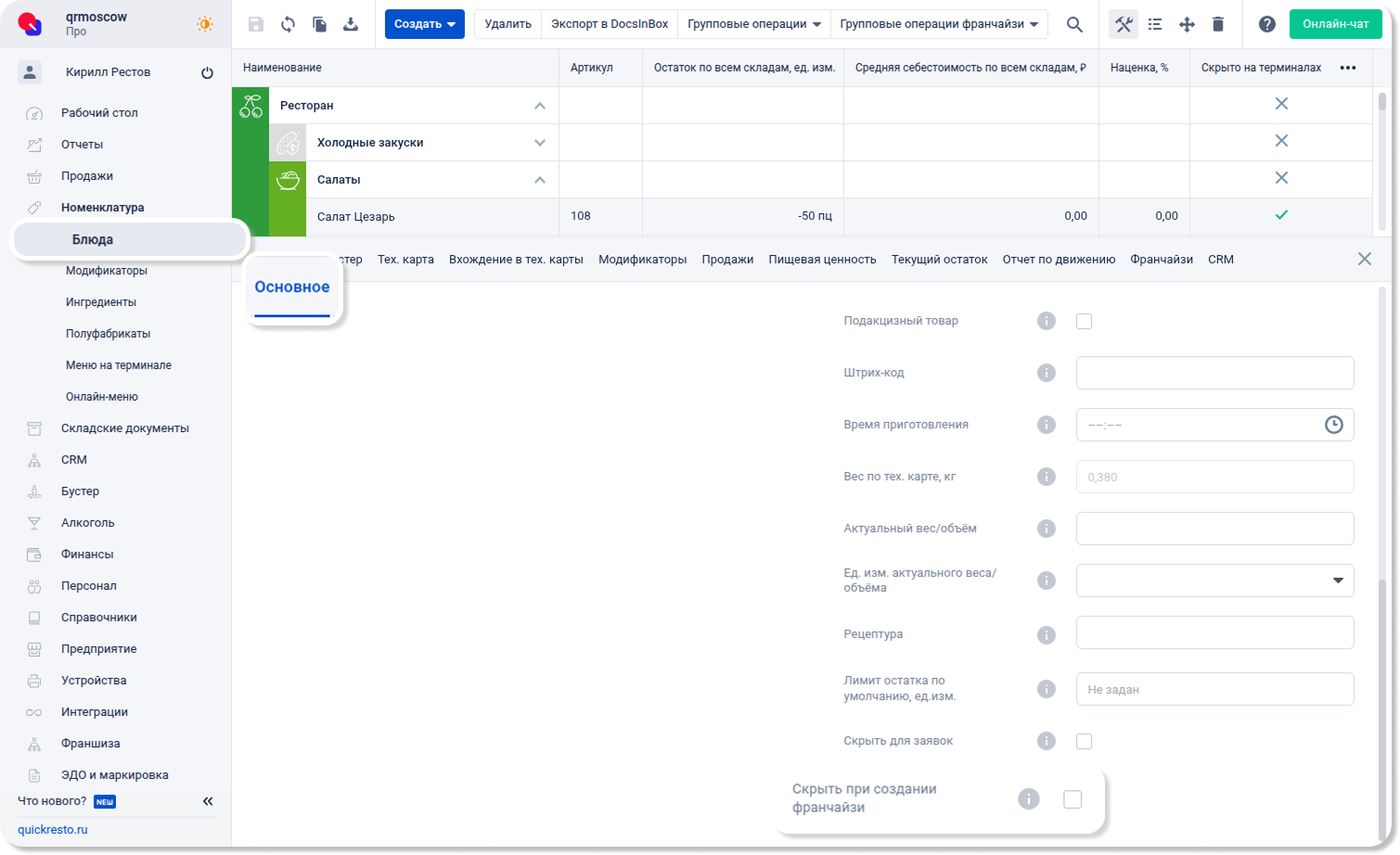The height and width of the screenshot is (855, 1400).
Task: Click the download icon in toolbar
Action: tap(351, 24)
